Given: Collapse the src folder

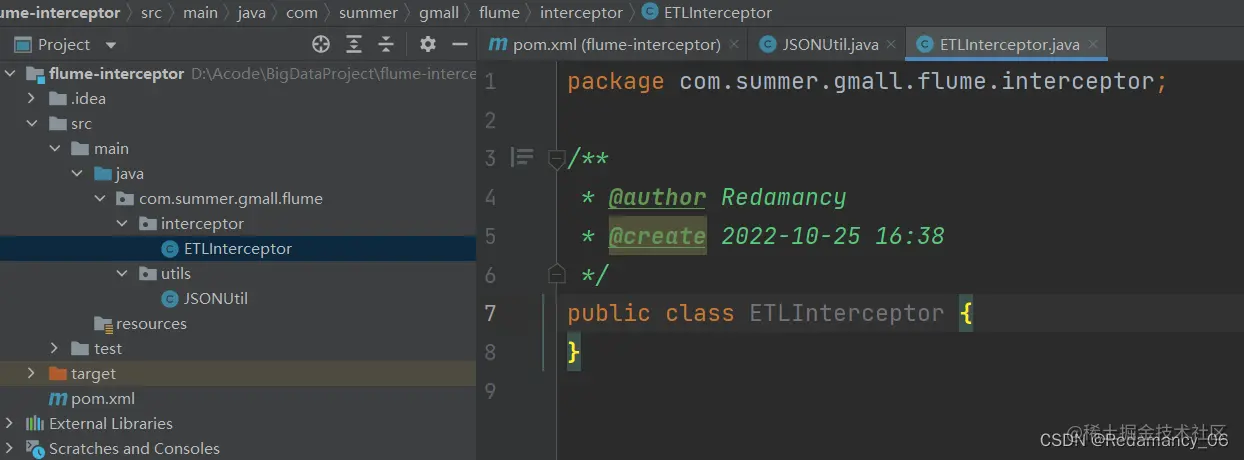Looking at the screenshot, I should 32,123.
